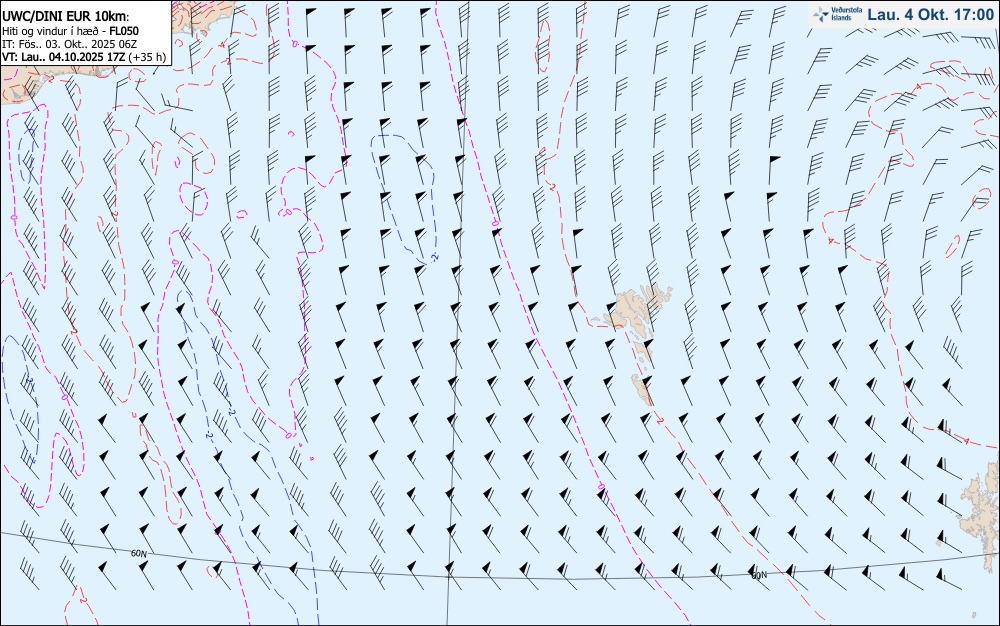Click the "VT: Lau.. 04.10.2025 17Z (+35 h)" line
Viewport: 1000px width, 626px height.
pos(84,57)
